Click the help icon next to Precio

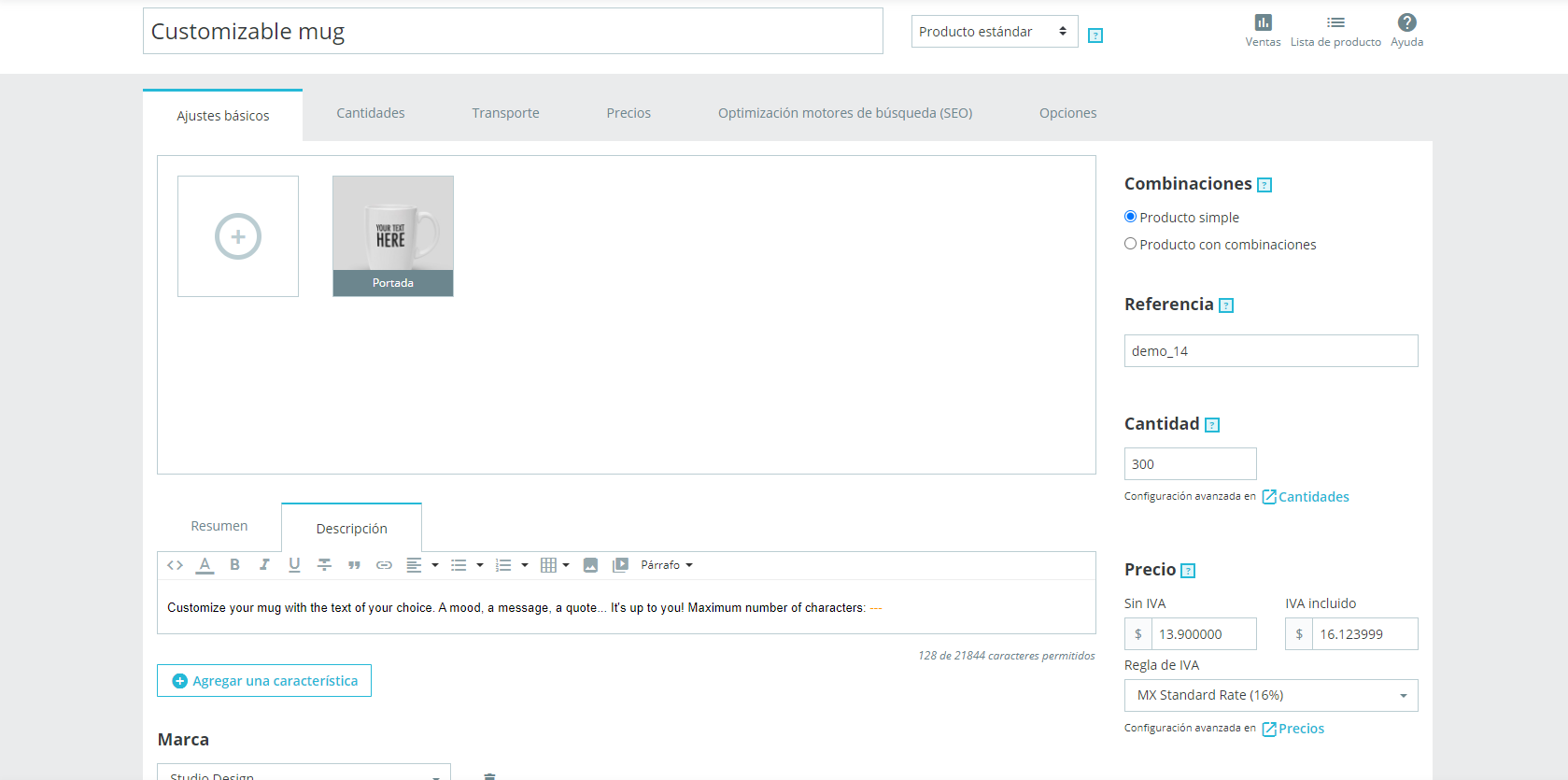tap(1188, 571)
